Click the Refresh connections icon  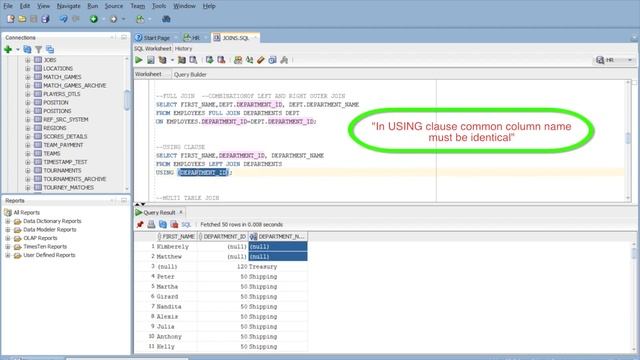(27, 49)
